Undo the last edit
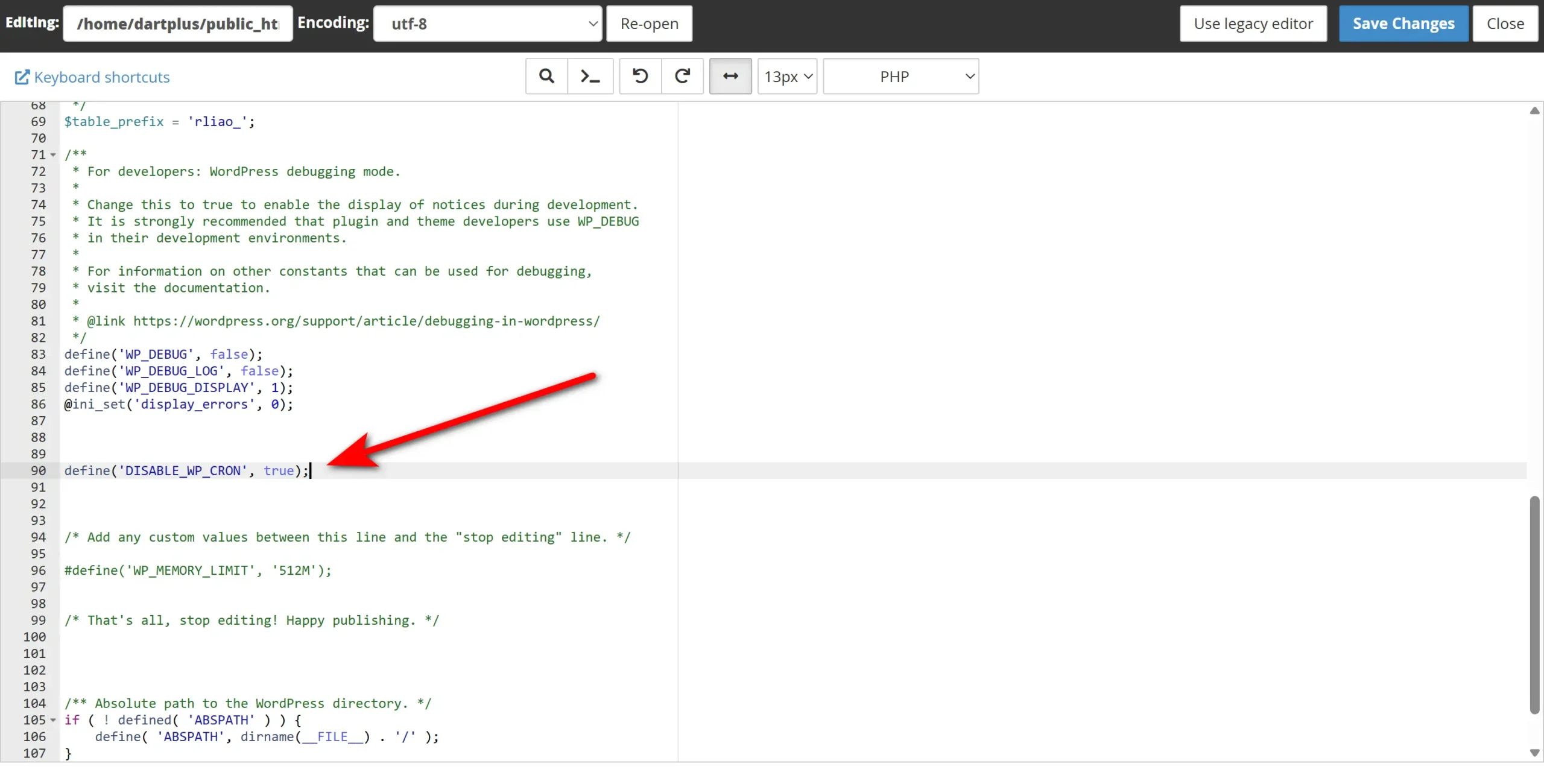 pos(640,76)
